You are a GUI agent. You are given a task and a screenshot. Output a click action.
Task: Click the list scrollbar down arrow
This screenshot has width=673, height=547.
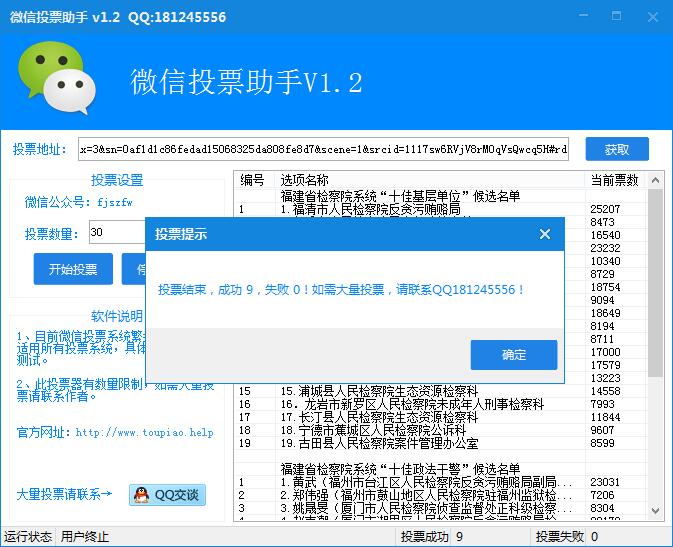(655, 511)
